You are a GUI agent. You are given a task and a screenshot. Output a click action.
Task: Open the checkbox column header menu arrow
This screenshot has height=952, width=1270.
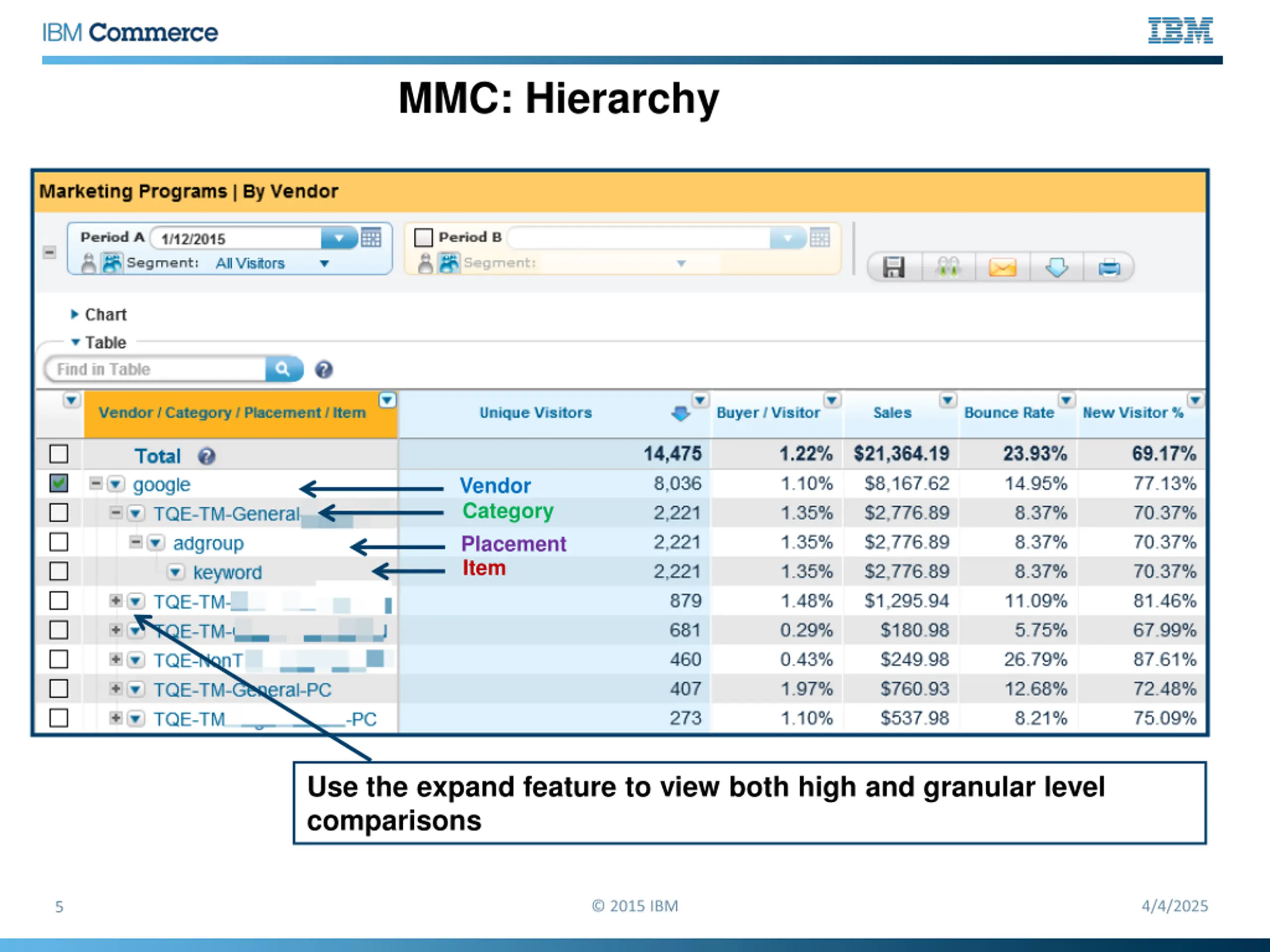click(71, 400)
